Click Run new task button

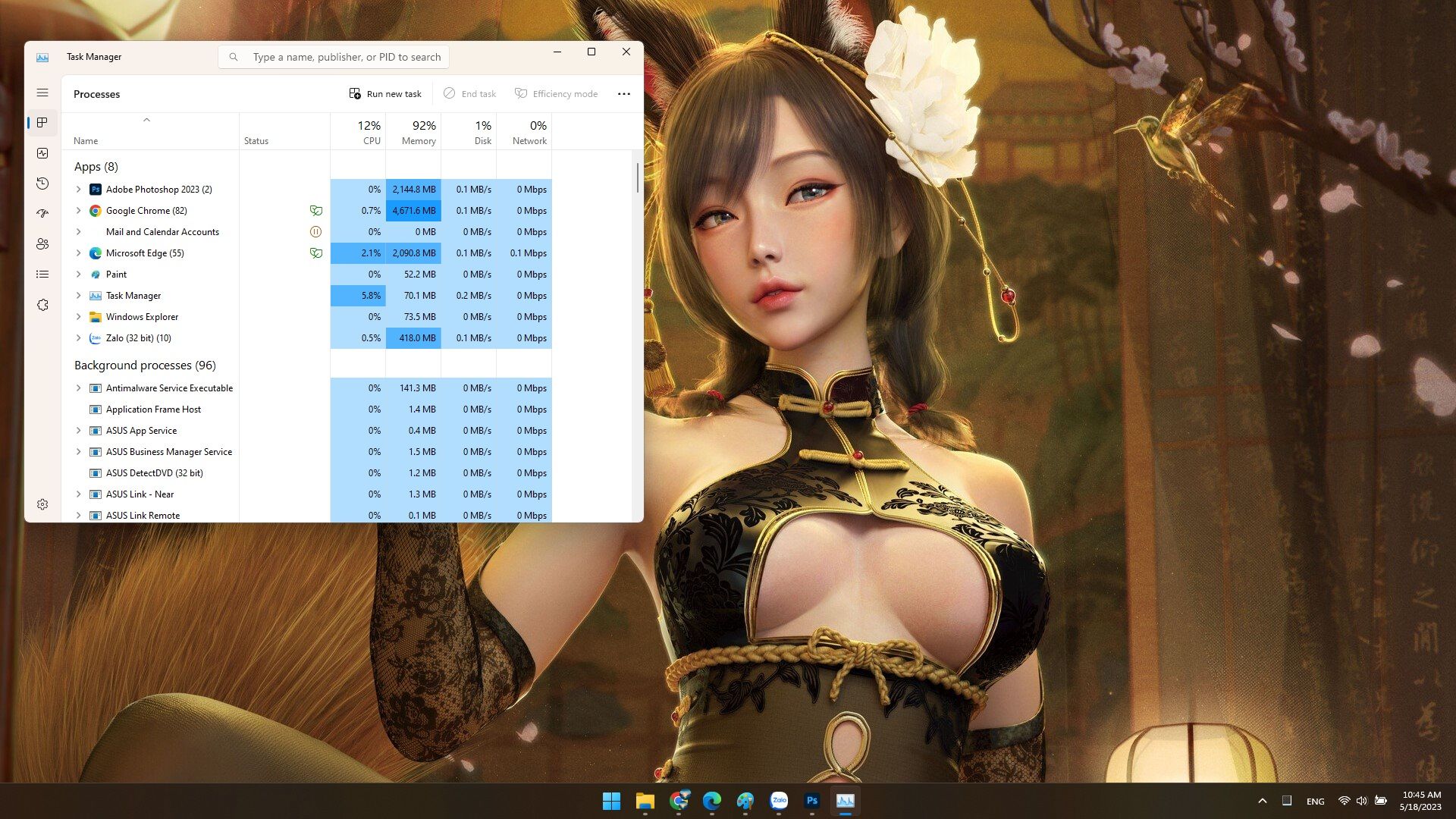(385, 94)
